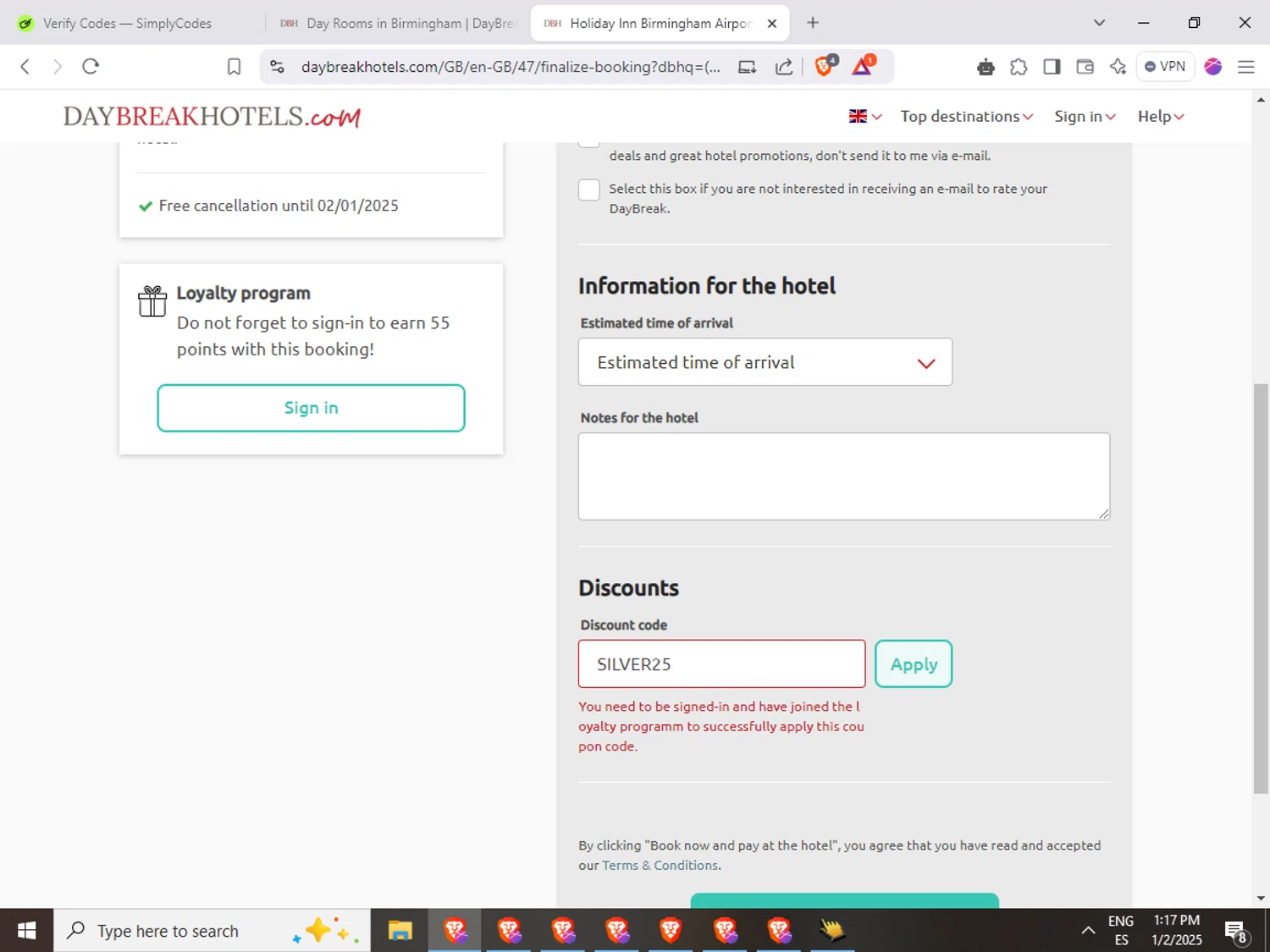Tick the deals and promotions e-mail opt-out checkbox

pos(589,143)
